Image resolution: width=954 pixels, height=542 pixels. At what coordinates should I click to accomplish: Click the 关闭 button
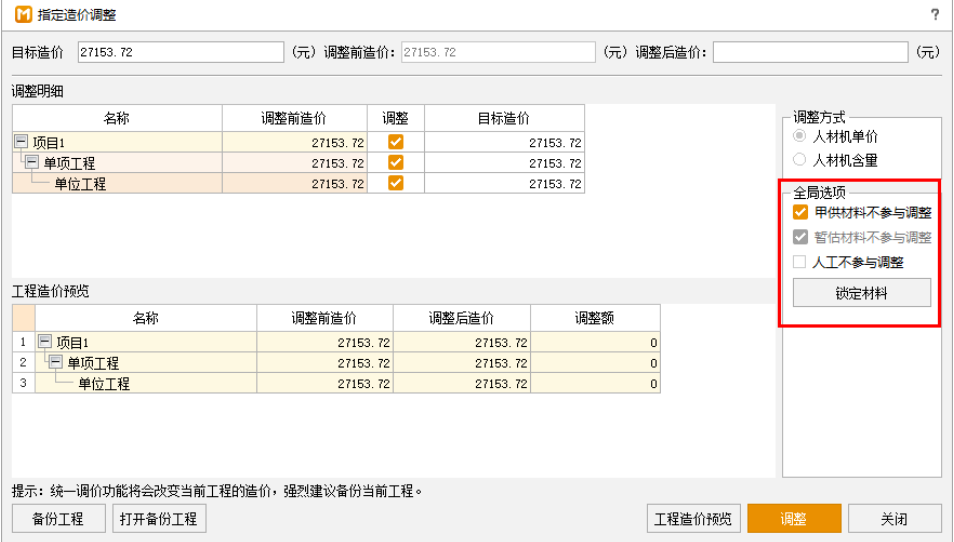click(894, 519)
